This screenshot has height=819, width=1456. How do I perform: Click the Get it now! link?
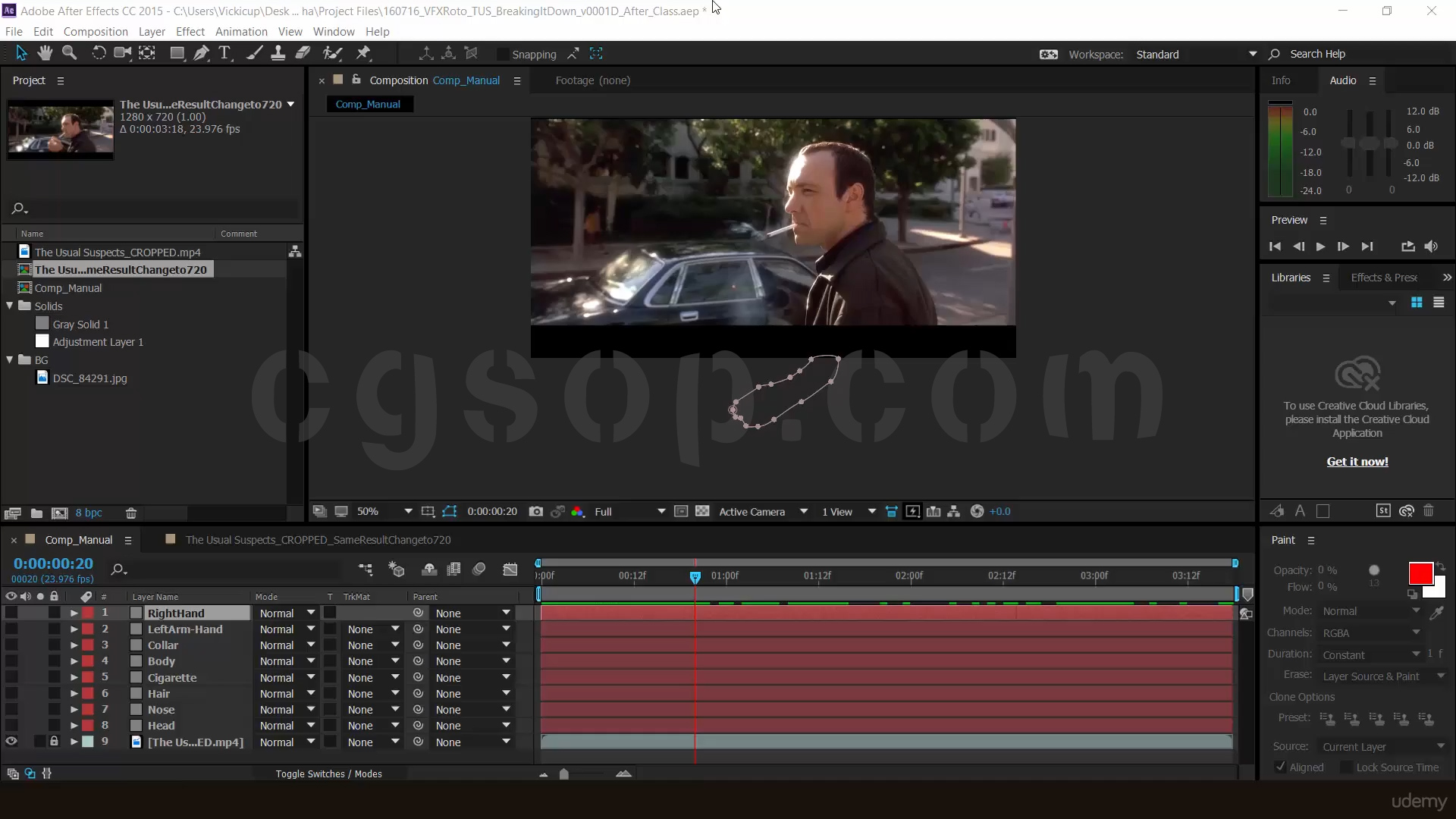pyautogui.click(x=1357, y=462)
